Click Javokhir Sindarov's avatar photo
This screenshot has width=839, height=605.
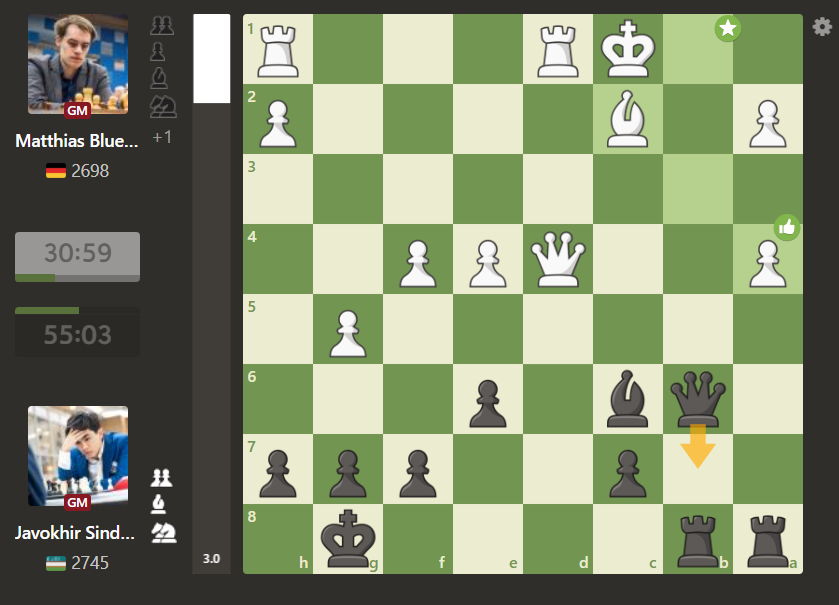pos(77,456)
